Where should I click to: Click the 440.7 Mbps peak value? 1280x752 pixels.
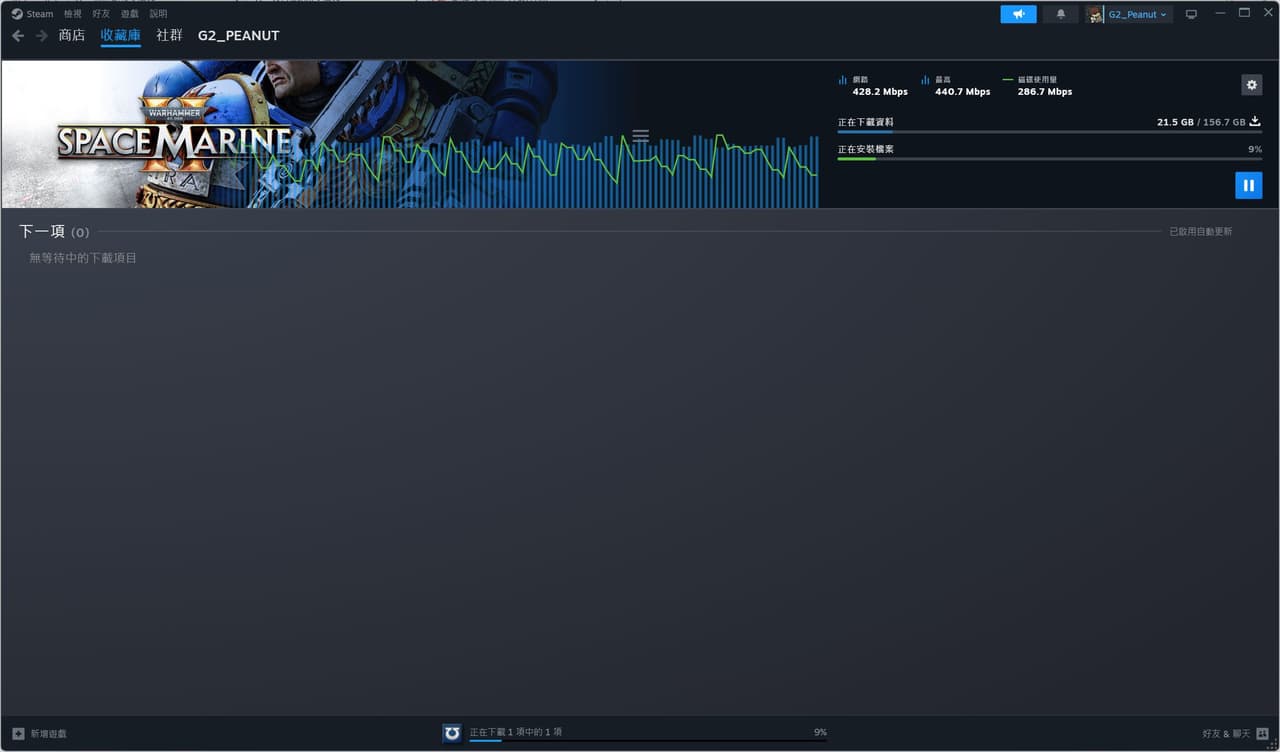coord(963,92)
